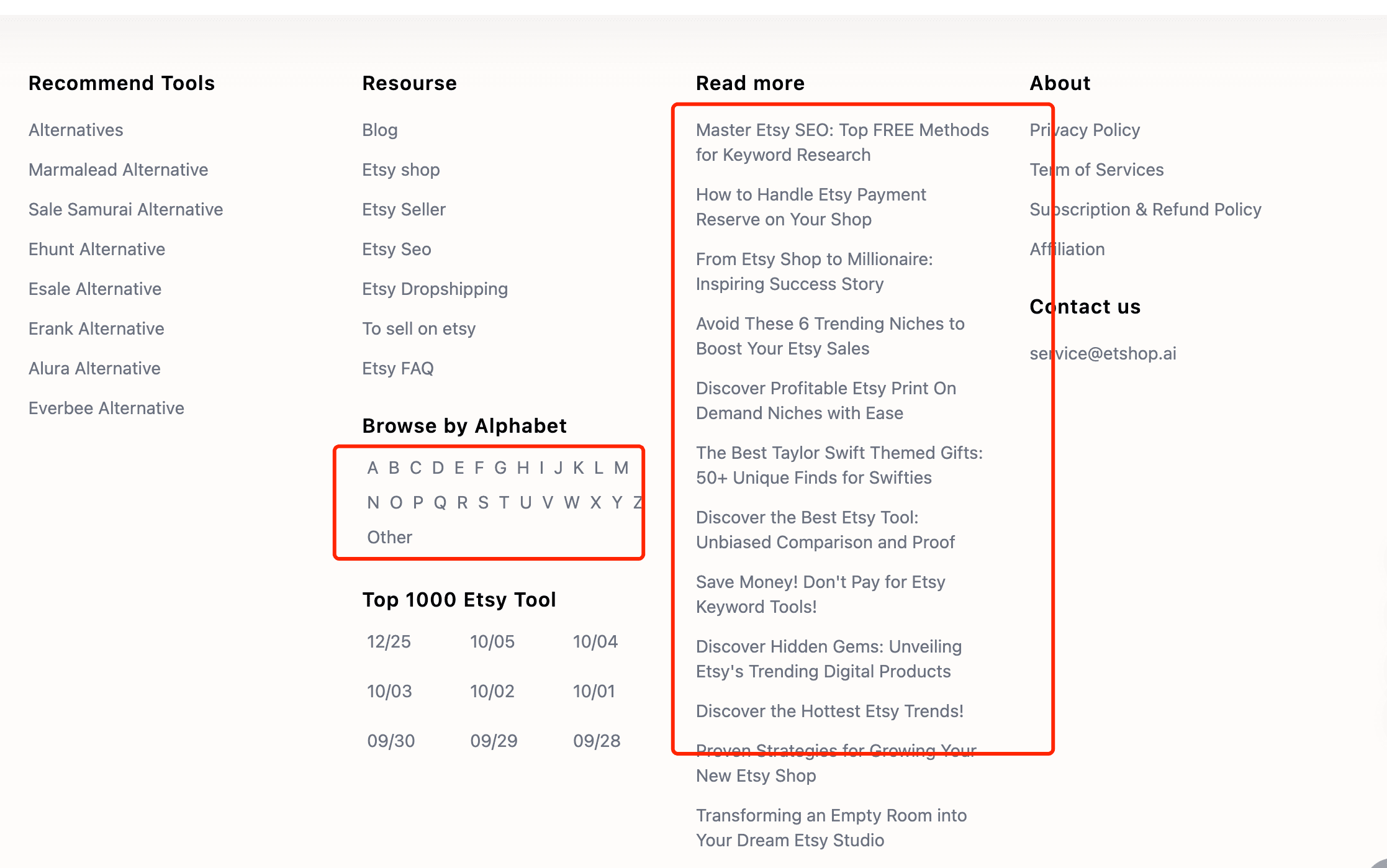Image resolution: width=1387 pixels, height=868 pixels.
Task: Open Etsy FAQ link
Action: (398, 368)
